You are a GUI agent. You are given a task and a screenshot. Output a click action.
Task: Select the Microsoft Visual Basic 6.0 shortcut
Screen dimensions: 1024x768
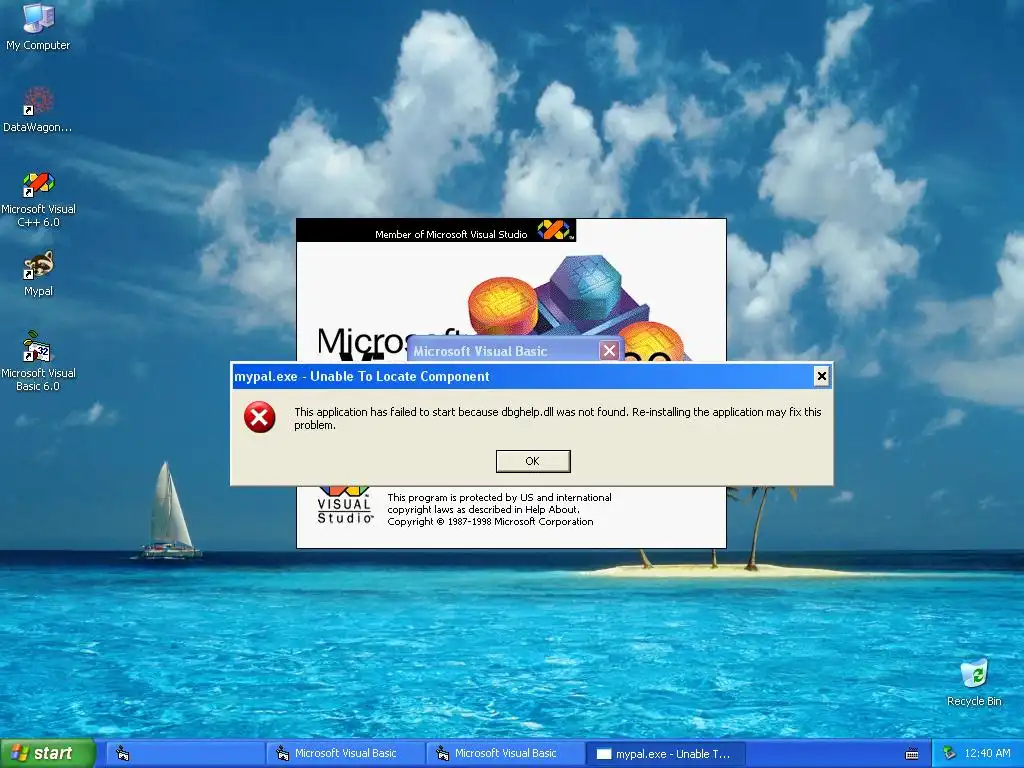click(38, 361)
